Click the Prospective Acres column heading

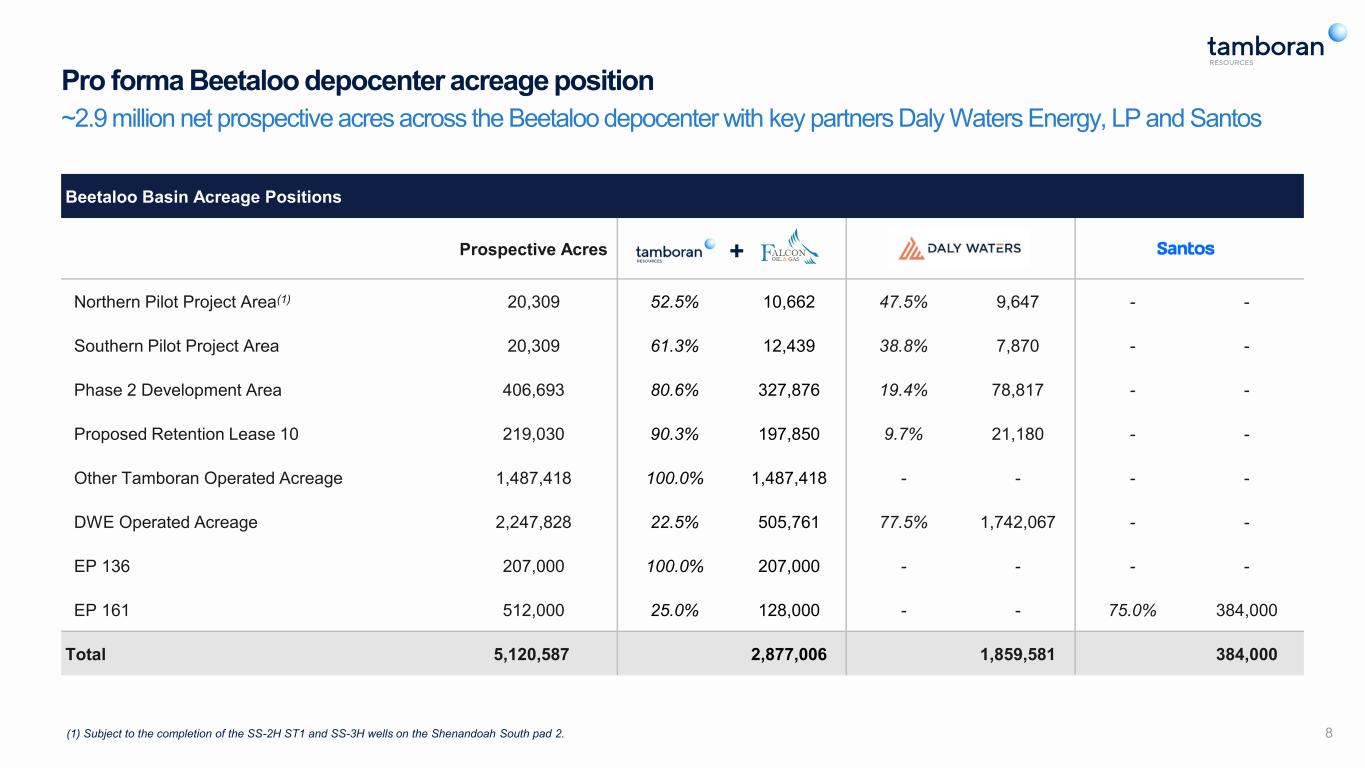(x=533, y=249)
